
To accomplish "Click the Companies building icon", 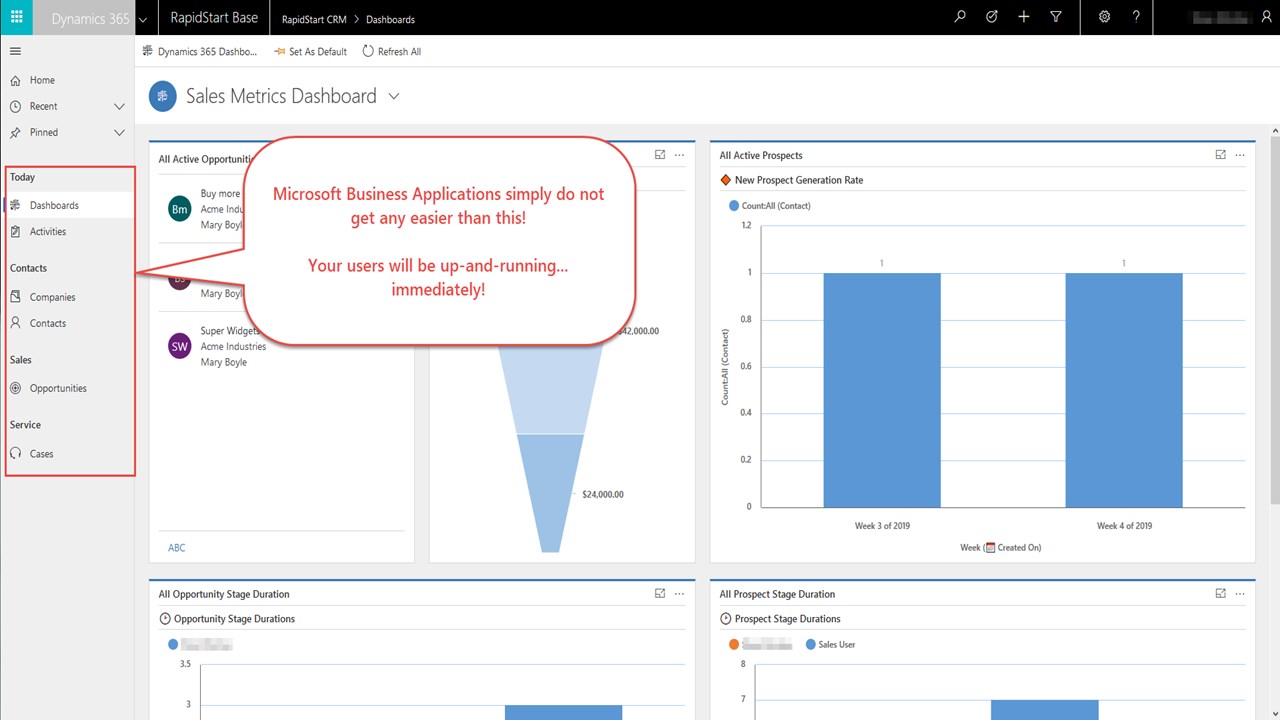I will pos(15,297).
